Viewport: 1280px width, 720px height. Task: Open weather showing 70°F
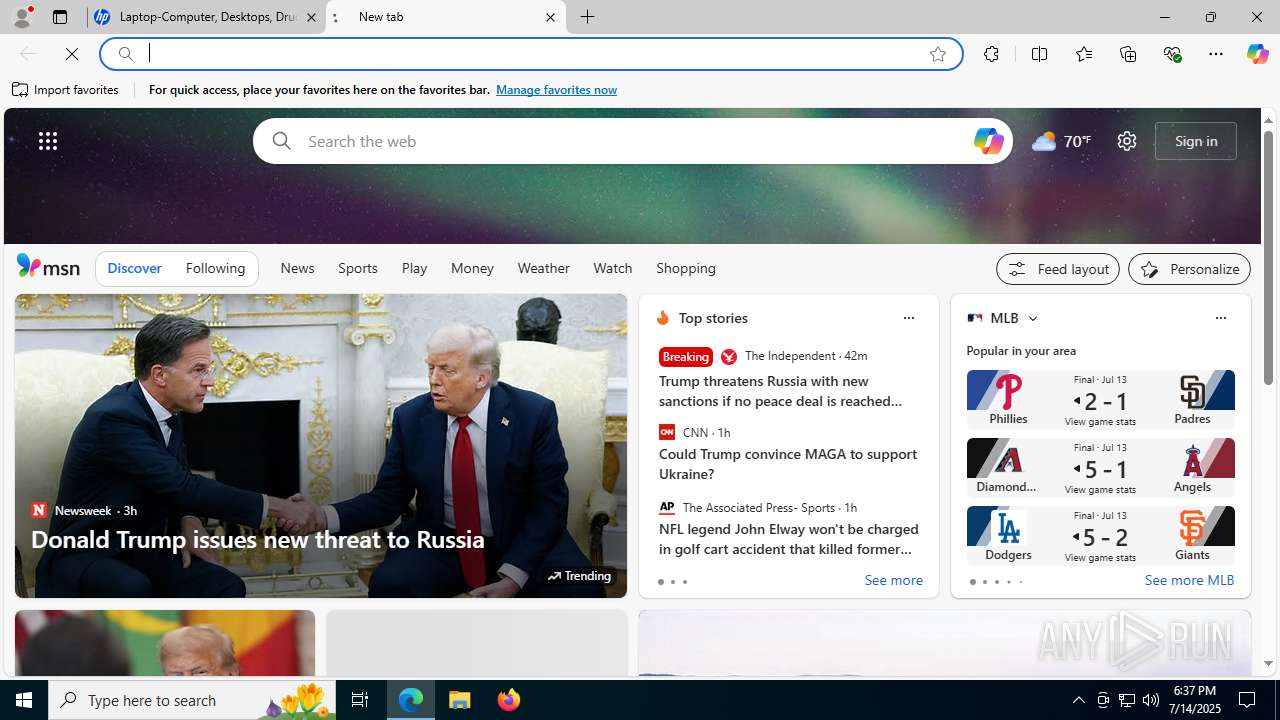1061,141
